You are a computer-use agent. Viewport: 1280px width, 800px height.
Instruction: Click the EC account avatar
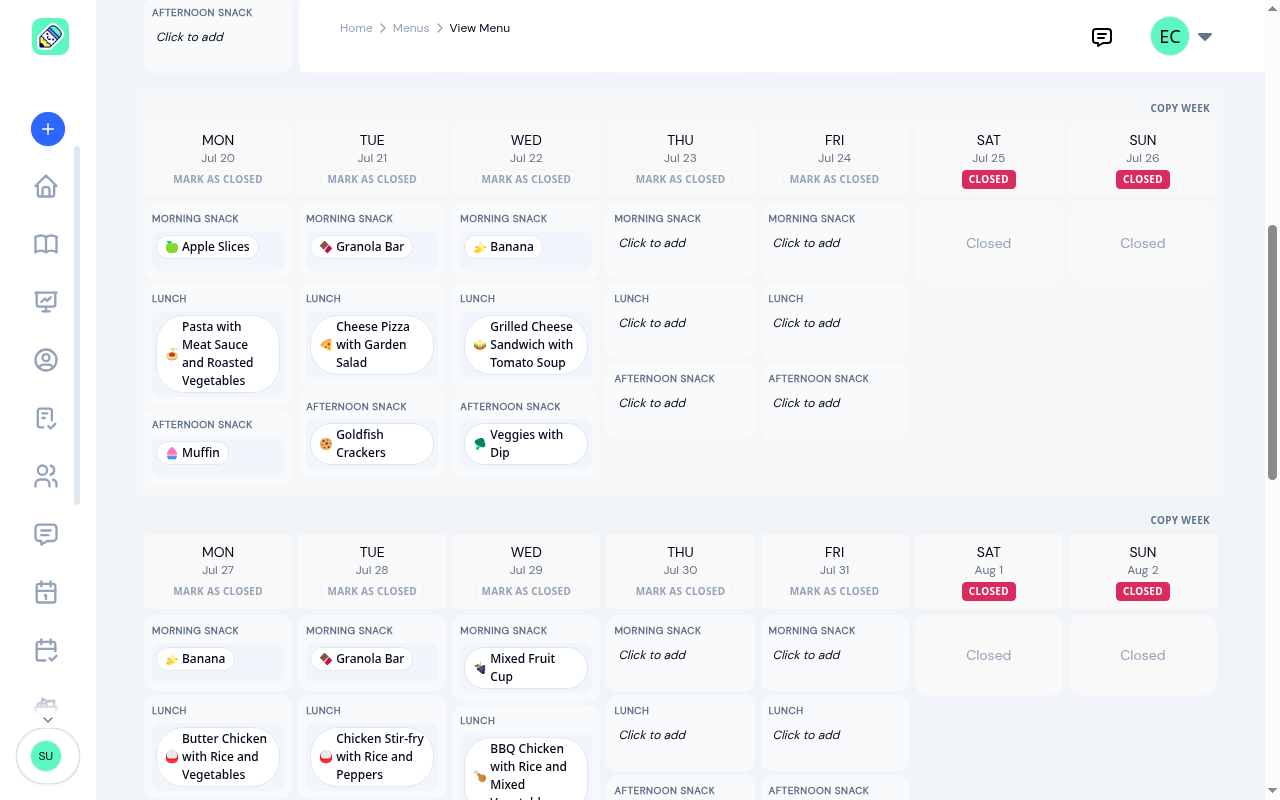coord(1170,37)
